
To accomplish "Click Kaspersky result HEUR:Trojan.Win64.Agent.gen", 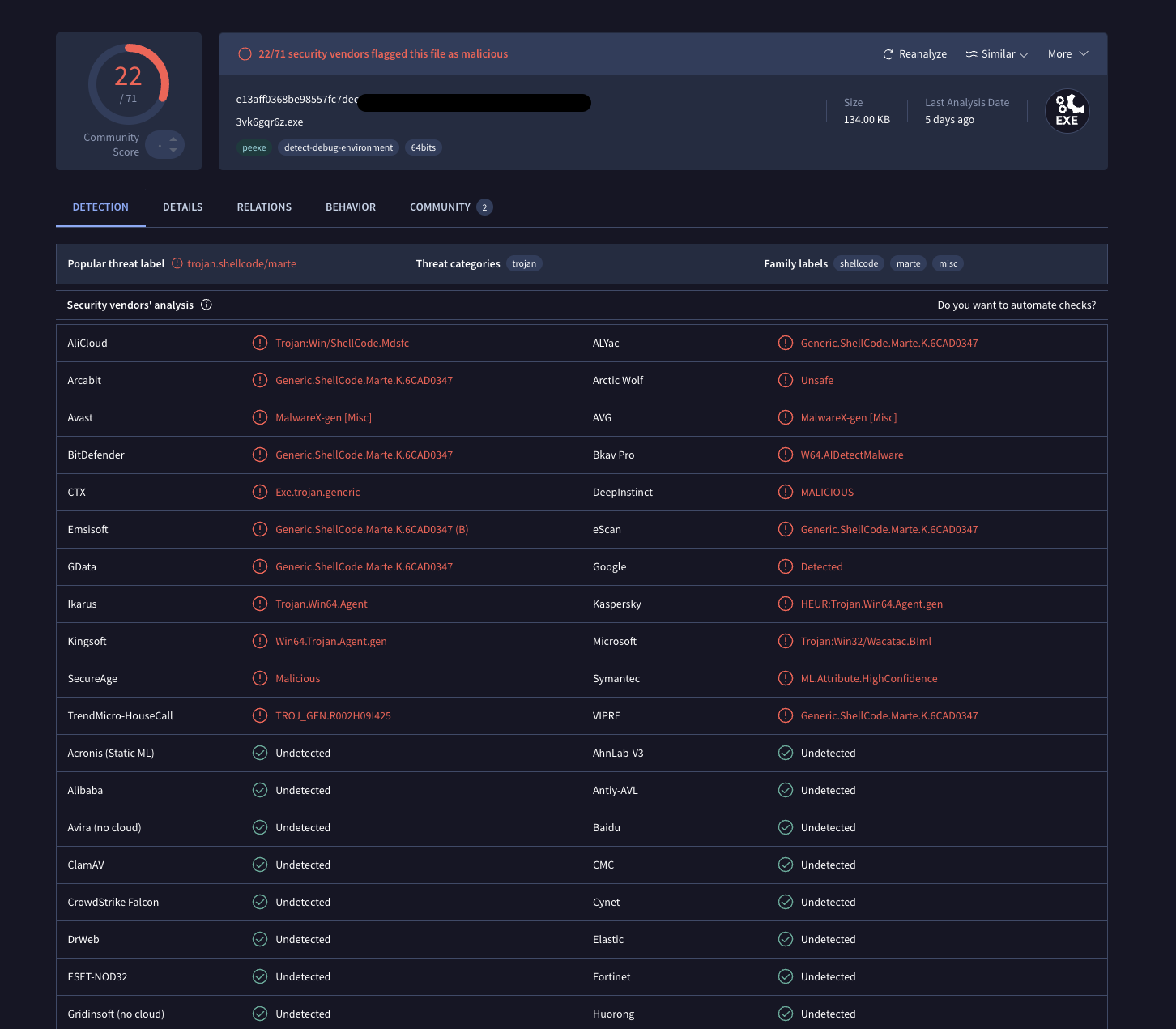I will click(x=871, y=604).
